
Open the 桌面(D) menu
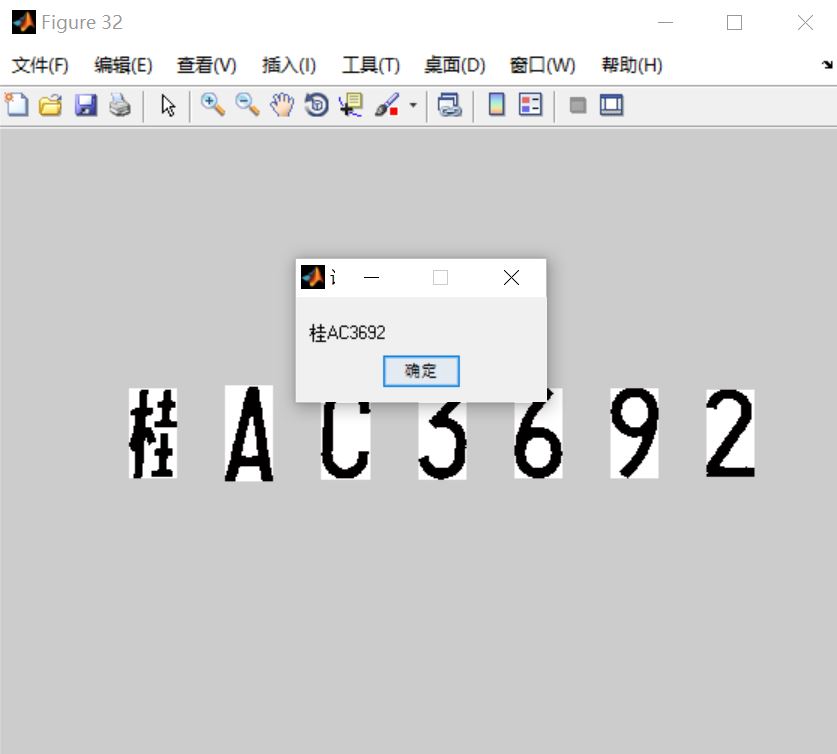(455, 65)
